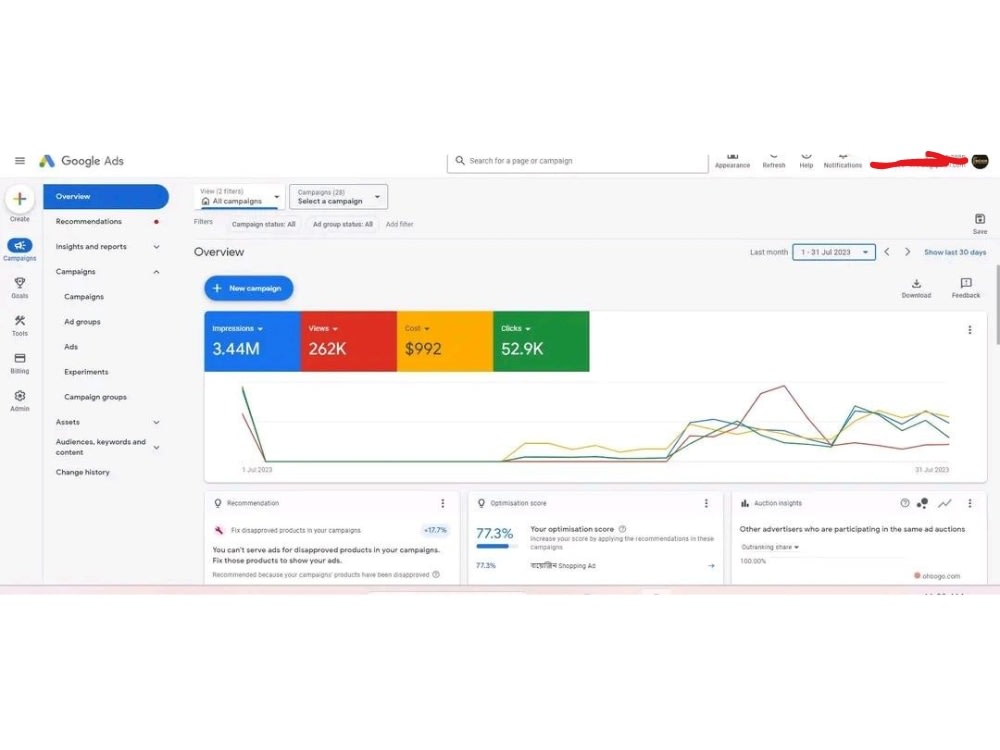Click Add filter
This screenshot has height=750, width=1000.
399,224
